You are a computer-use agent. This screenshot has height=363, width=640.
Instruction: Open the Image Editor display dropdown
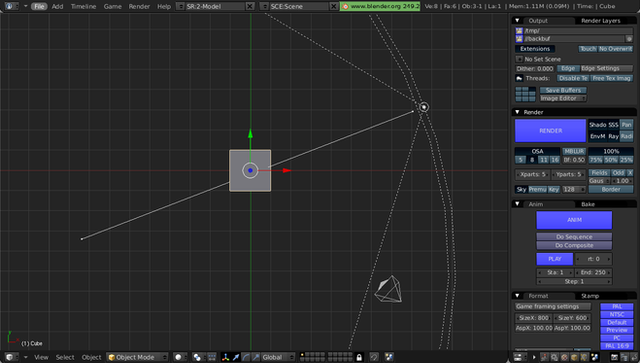pos(563,98)
